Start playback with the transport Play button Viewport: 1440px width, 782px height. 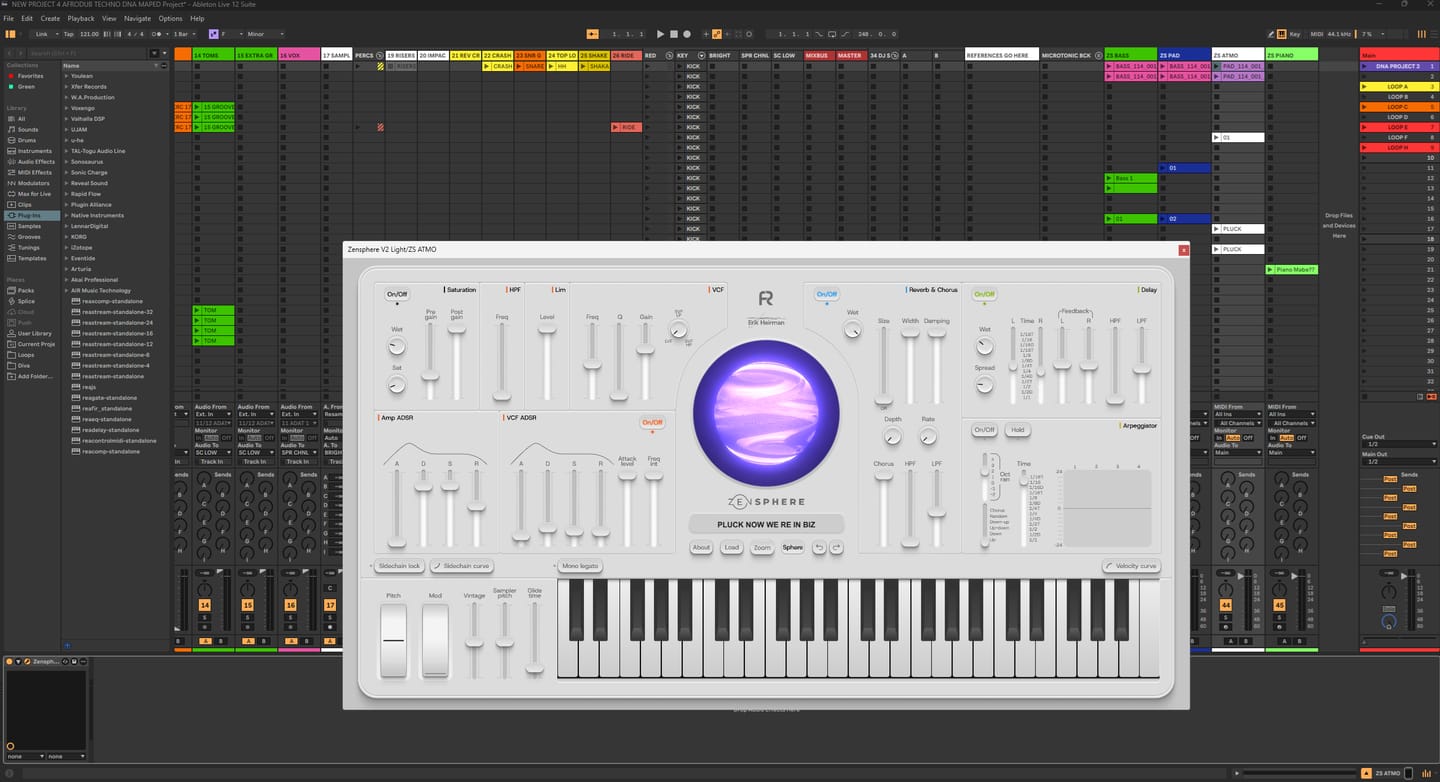(x=660, y=34)
